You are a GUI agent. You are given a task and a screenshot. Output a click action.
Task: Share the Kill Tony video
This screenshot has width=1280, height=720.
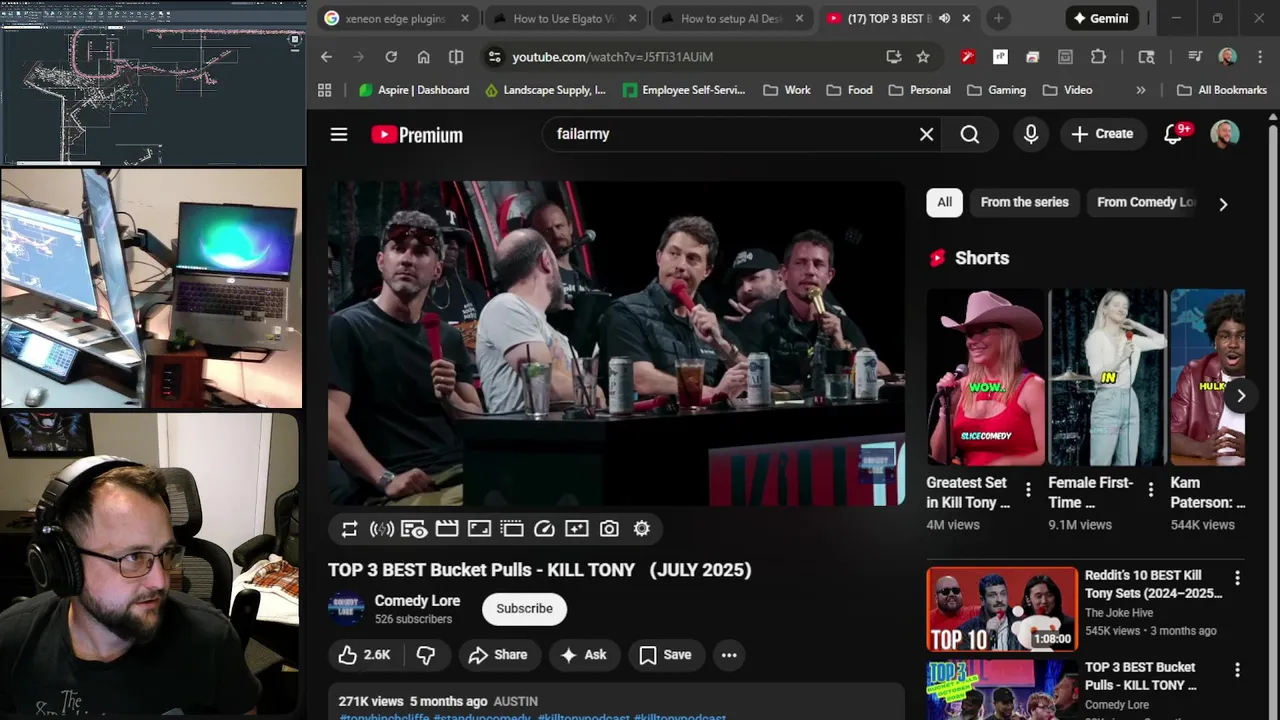click(498, 655)
